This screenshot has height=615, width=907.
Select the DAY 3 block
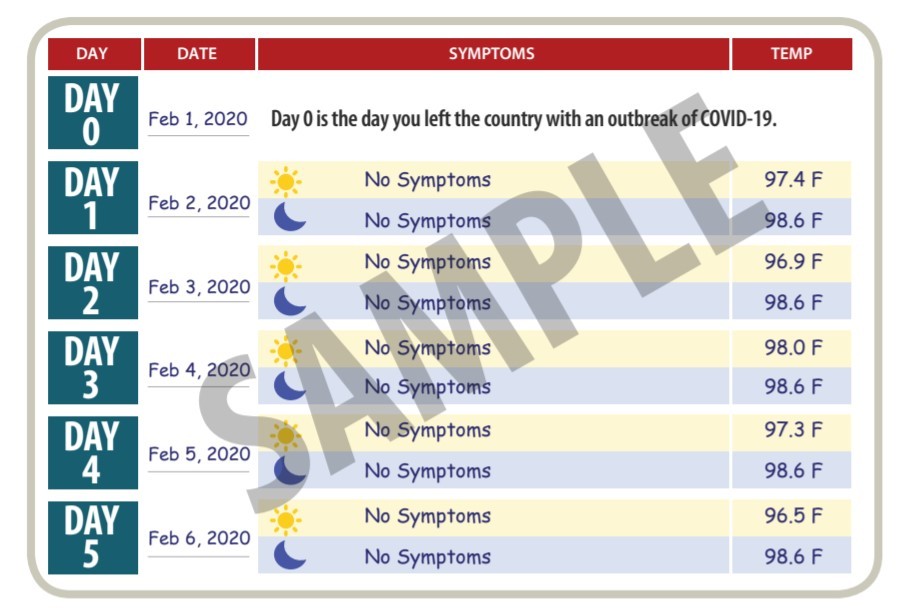coord(93,367)
